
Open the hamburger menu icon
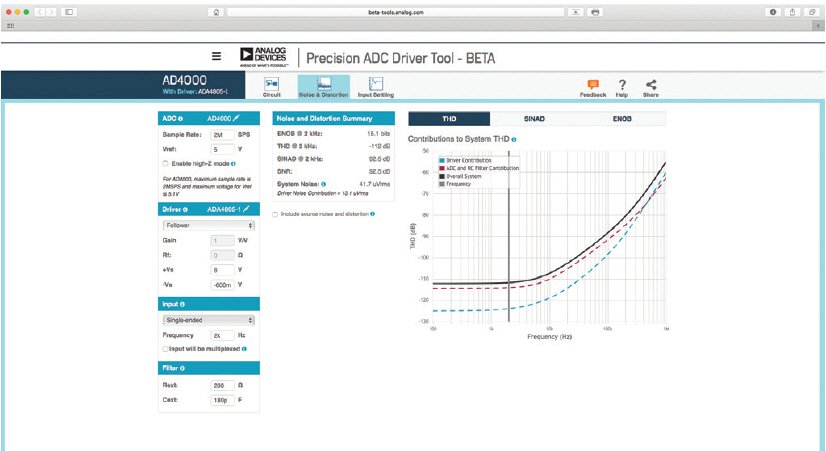point(216,57)
